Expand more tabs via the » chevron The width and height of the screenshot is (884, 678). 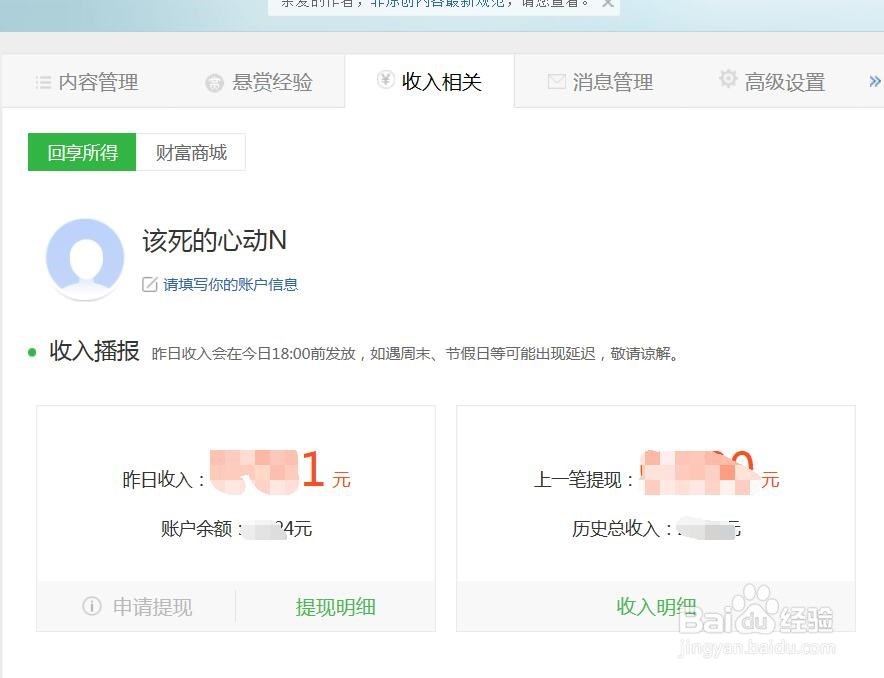coord(875,82)
